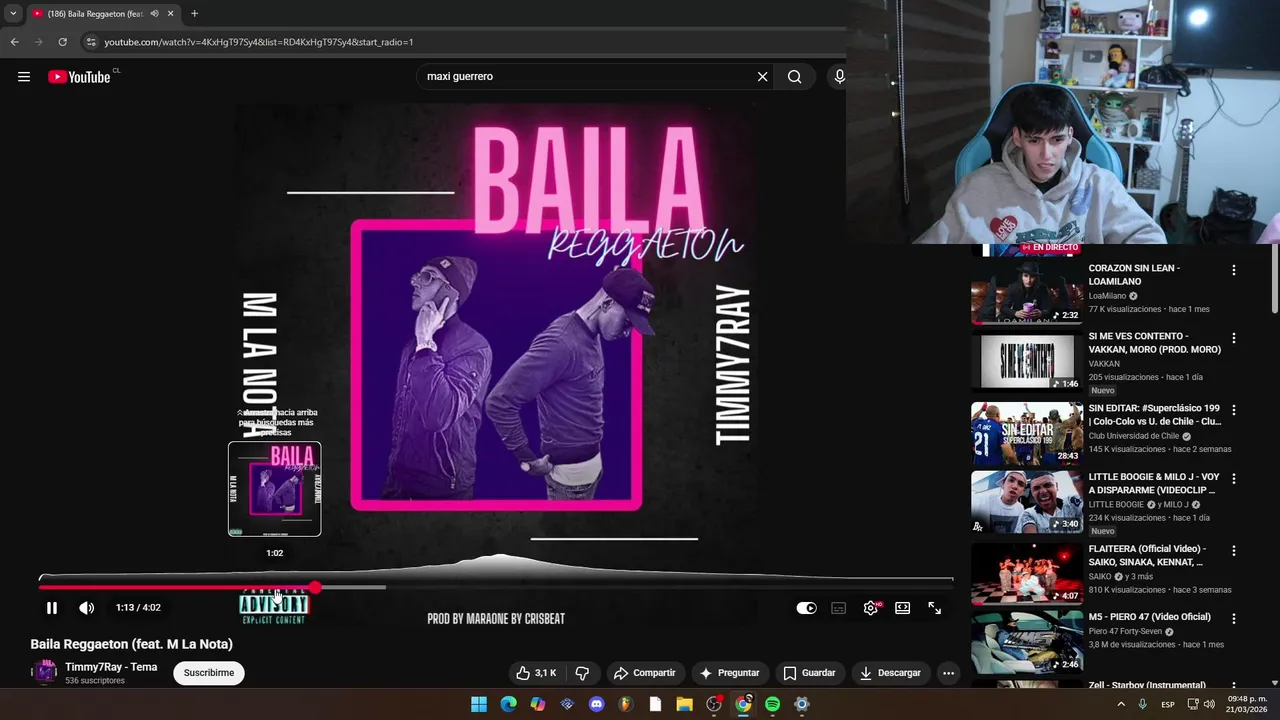
Task: Open Discord from taskbar
Action: [597, 704]
